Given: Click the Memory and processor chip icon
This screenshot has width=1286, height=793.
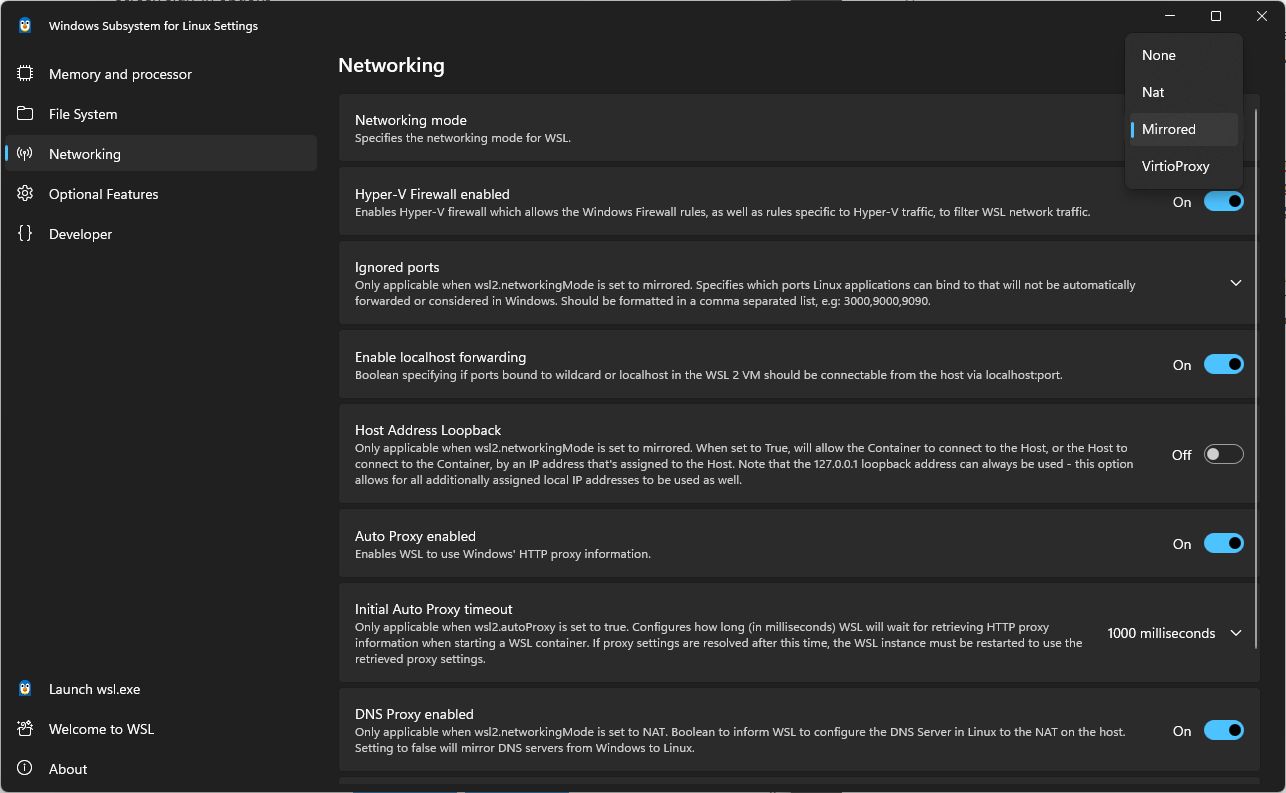Looking at the screenshot, I should pos(25,74).
